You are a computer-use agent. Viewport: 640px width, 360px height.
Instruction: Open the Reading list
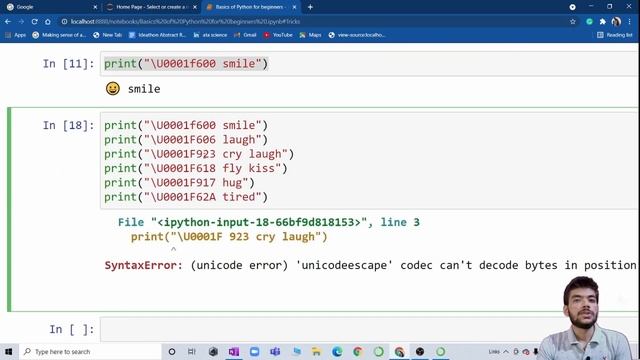pos(615,35)
